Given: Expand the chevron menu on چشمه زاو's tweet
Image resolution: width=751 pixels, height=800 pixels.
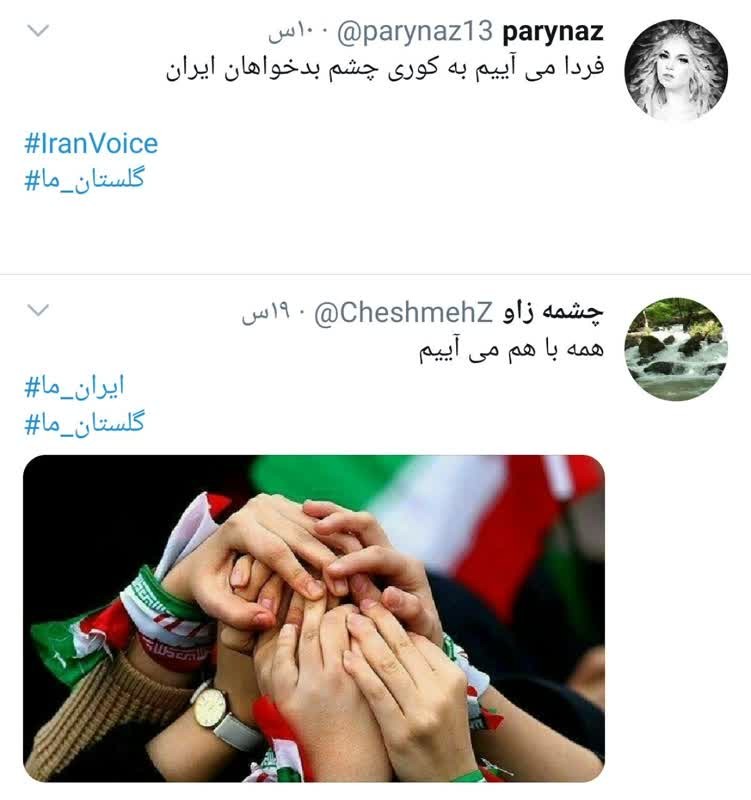Looking at the screenshot, I should [x=38, y=310].
